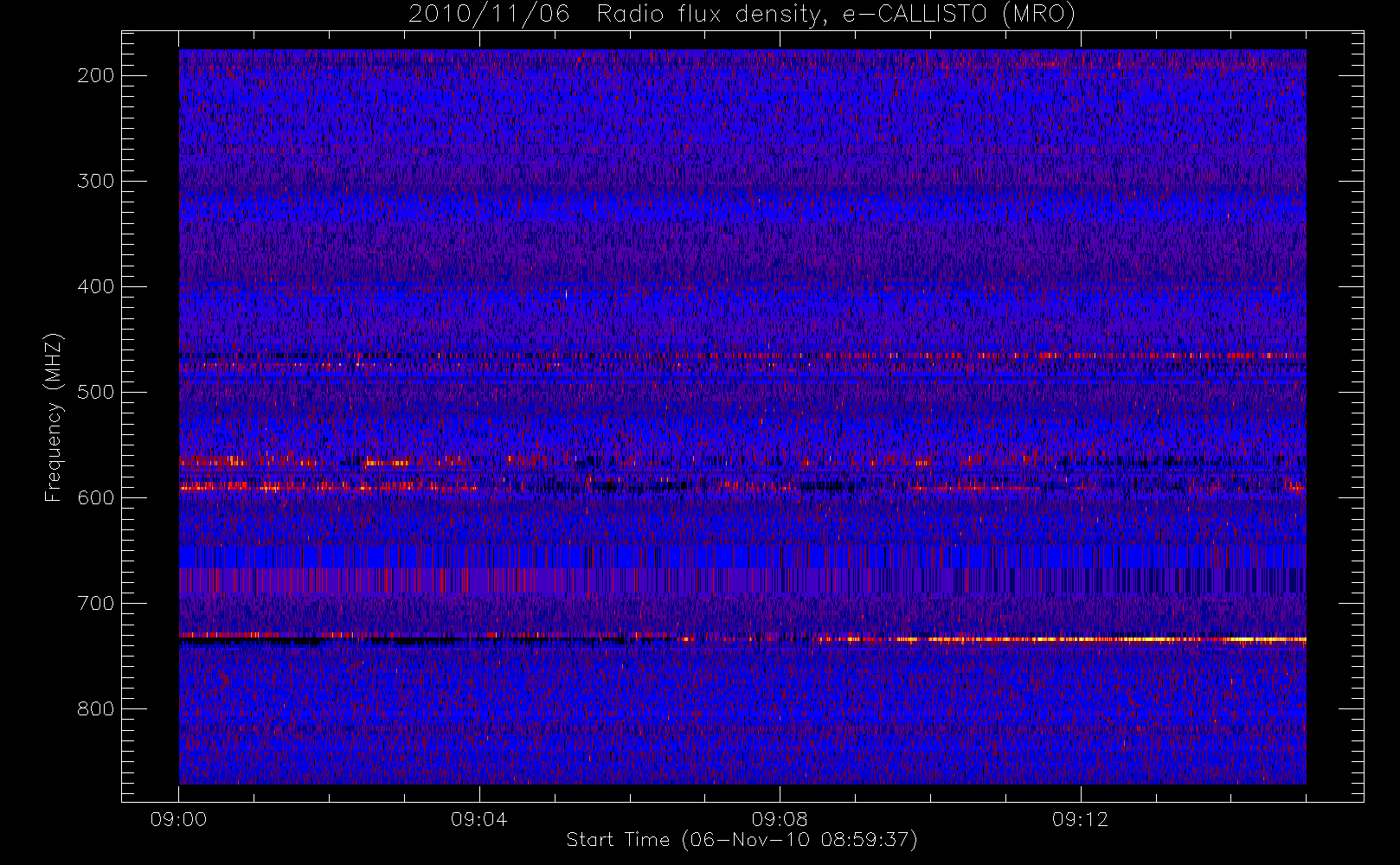Click the wide striped band near 680 MHz

coord(742,580)
